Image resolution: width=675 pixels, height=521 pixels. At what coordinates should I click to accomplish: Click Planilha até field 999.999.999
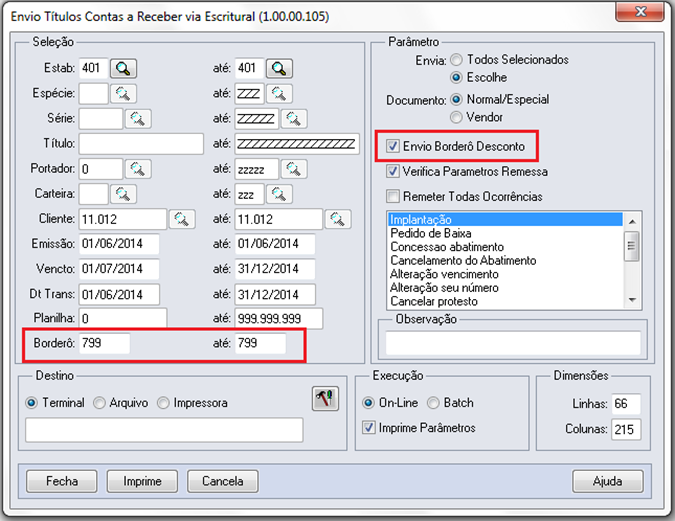279,319
